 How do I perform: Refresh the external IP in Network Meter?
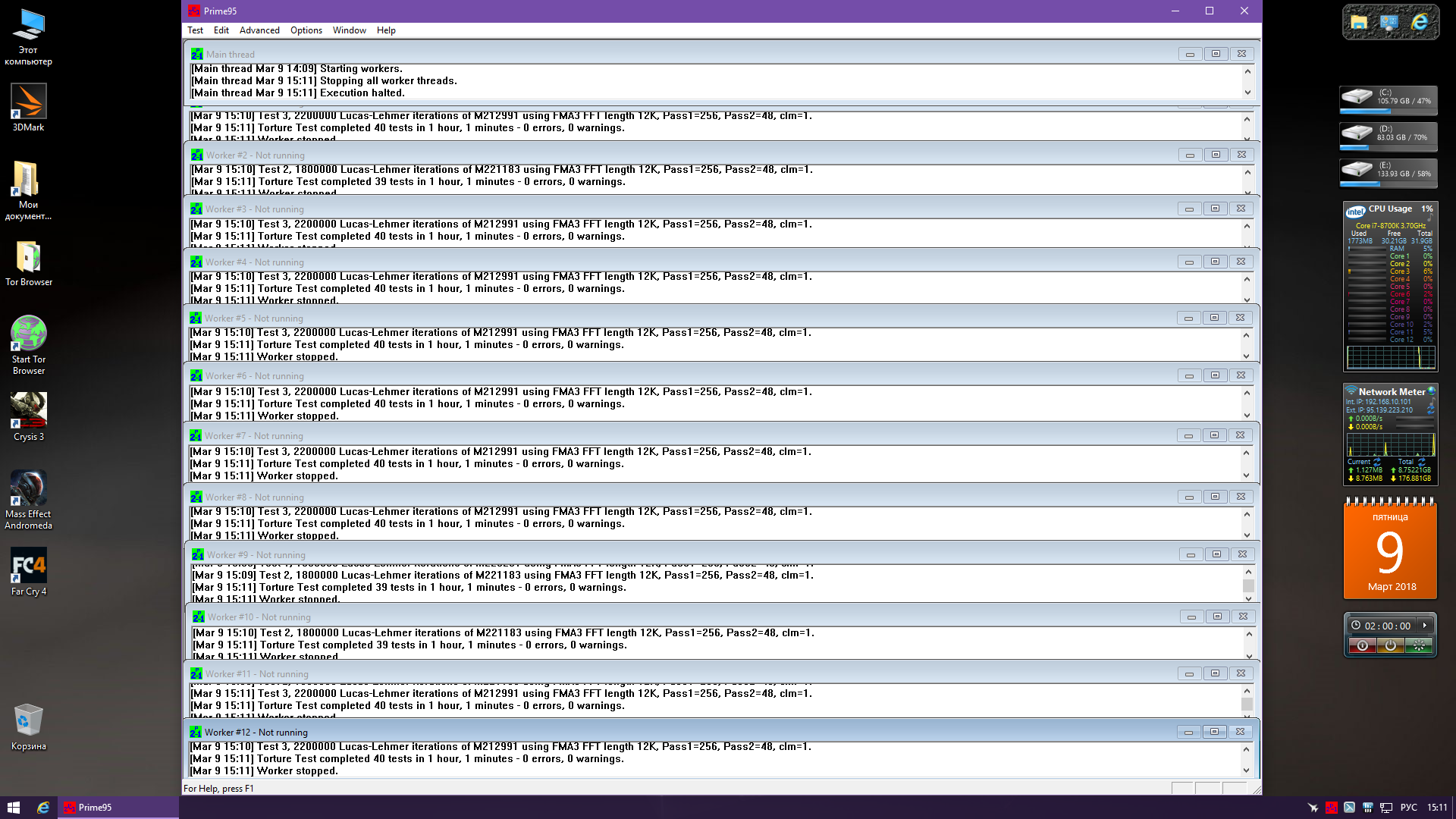tap(1431, 409)
